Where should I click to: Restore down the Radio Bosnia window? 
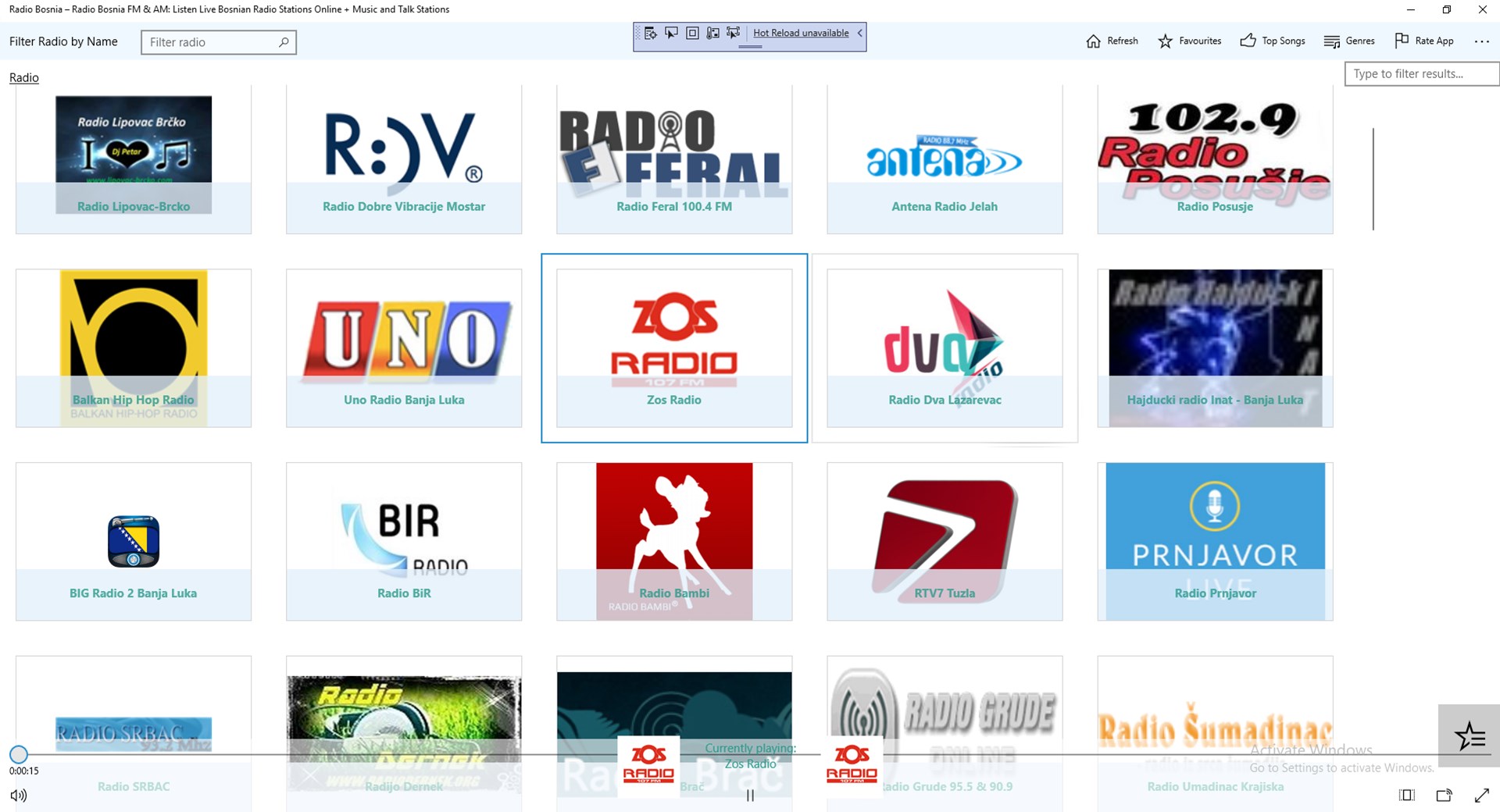1446,9
